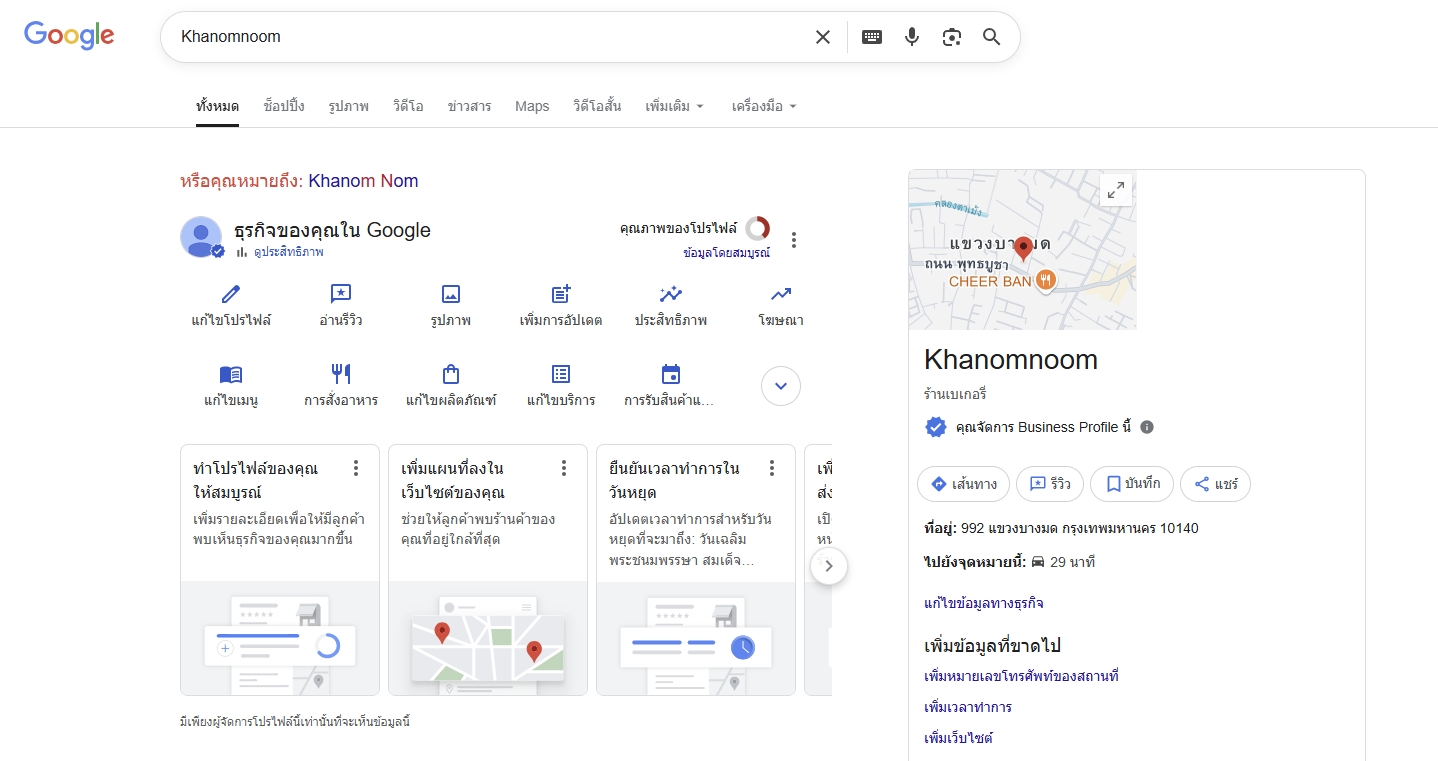Switch to the วิดีโอ videos tab
1438x761 pixels.
pos(408,106)
